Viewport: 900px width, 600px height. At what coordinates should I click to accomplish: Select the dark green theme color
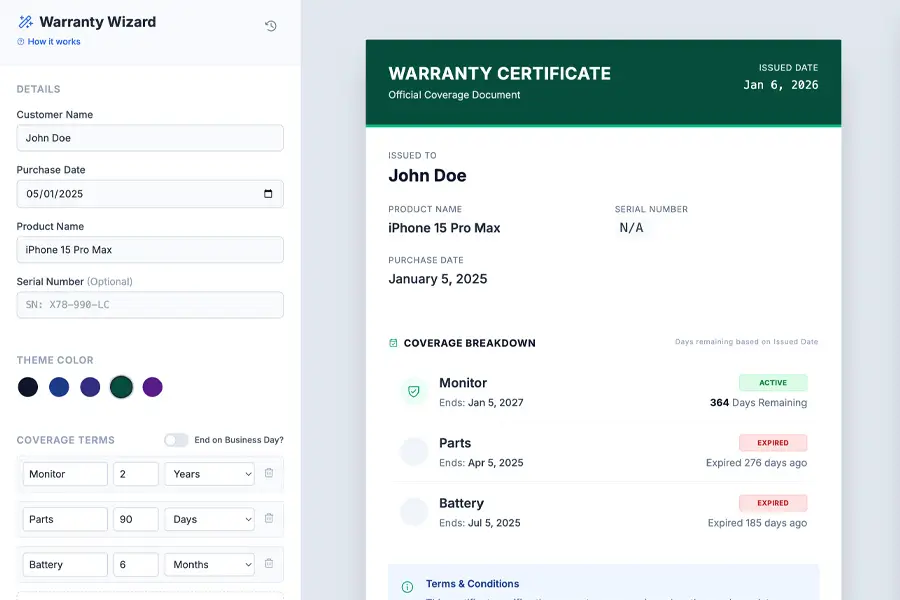pyautogui.click(x=121, y=387)
